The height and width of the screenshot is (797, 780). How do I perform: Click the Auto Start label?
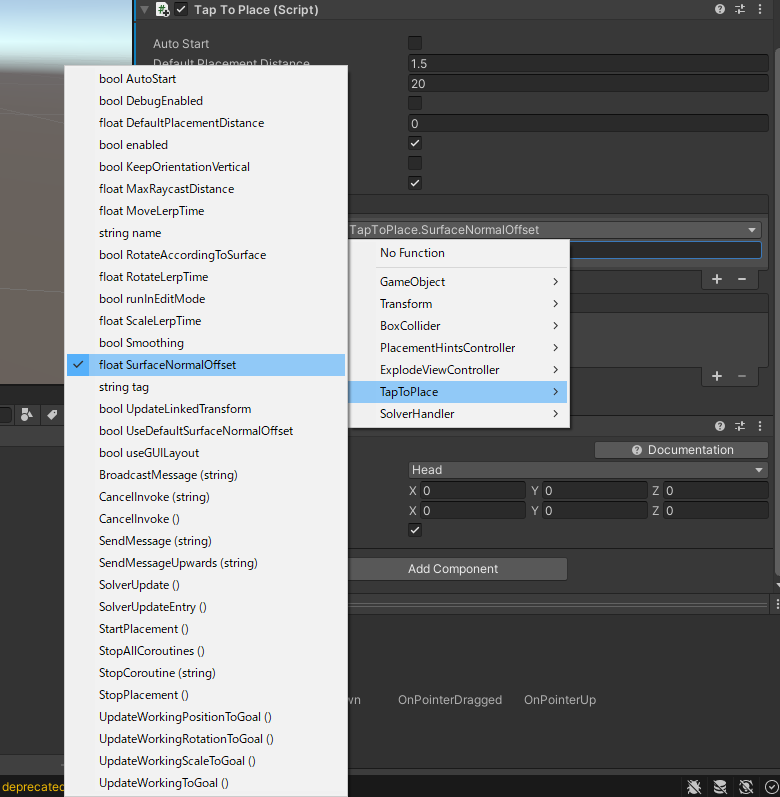point(181,44)
